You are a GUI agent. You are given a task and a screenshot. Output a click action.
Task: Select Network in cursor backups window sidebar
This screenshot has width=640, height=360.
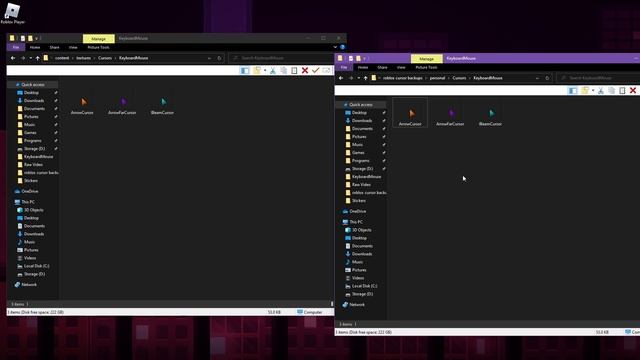pyautogui.click(x=357, y=305)
